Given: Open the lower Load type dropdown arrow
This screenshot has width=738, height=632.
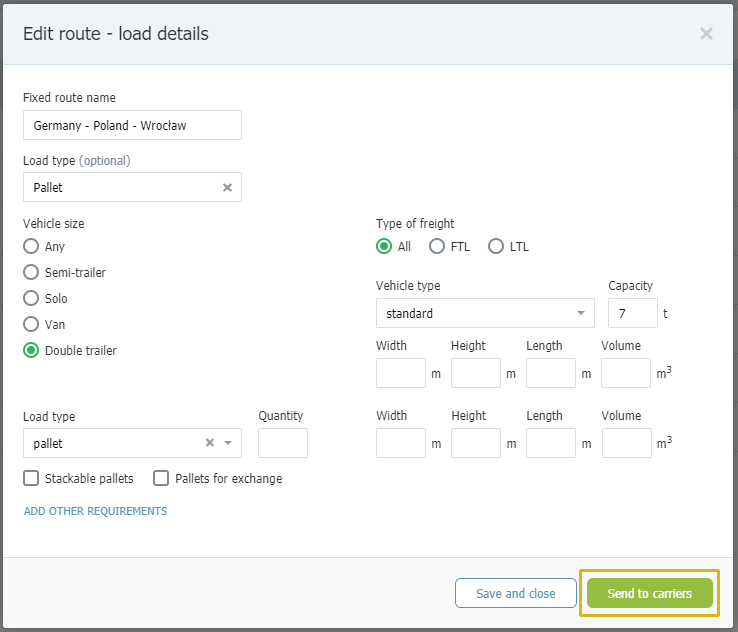Looking at the screenshot, I should point(228,443).
